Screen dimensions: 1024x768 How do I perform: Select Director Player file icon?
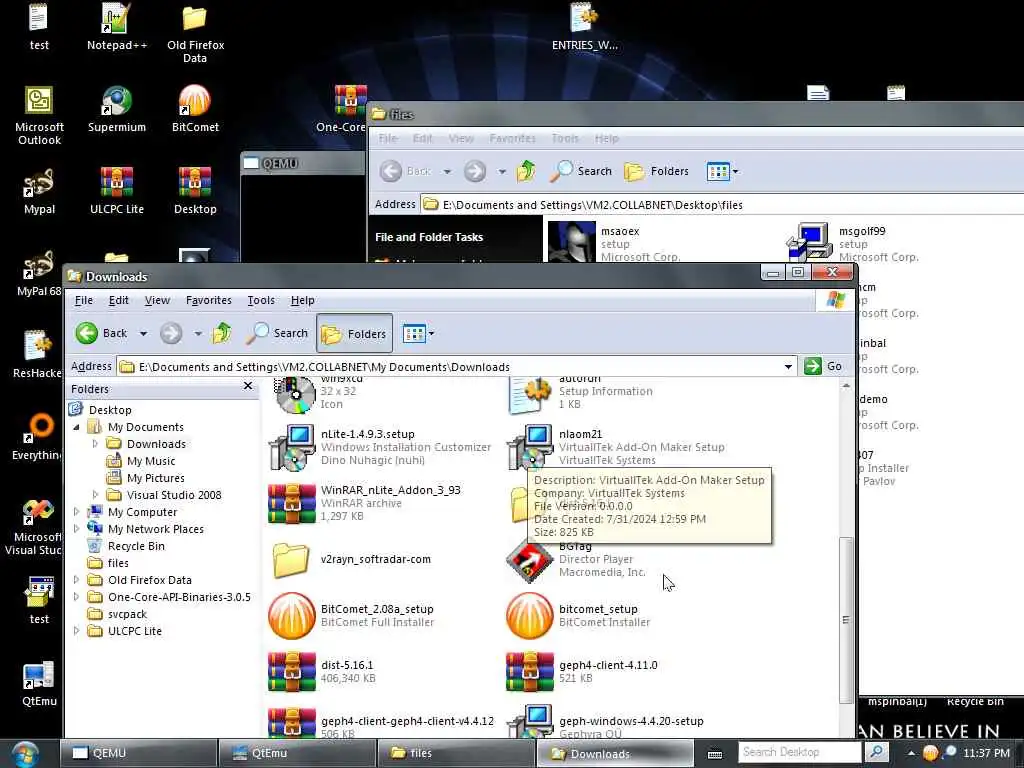pyautogui.click(x=530, y=562)
